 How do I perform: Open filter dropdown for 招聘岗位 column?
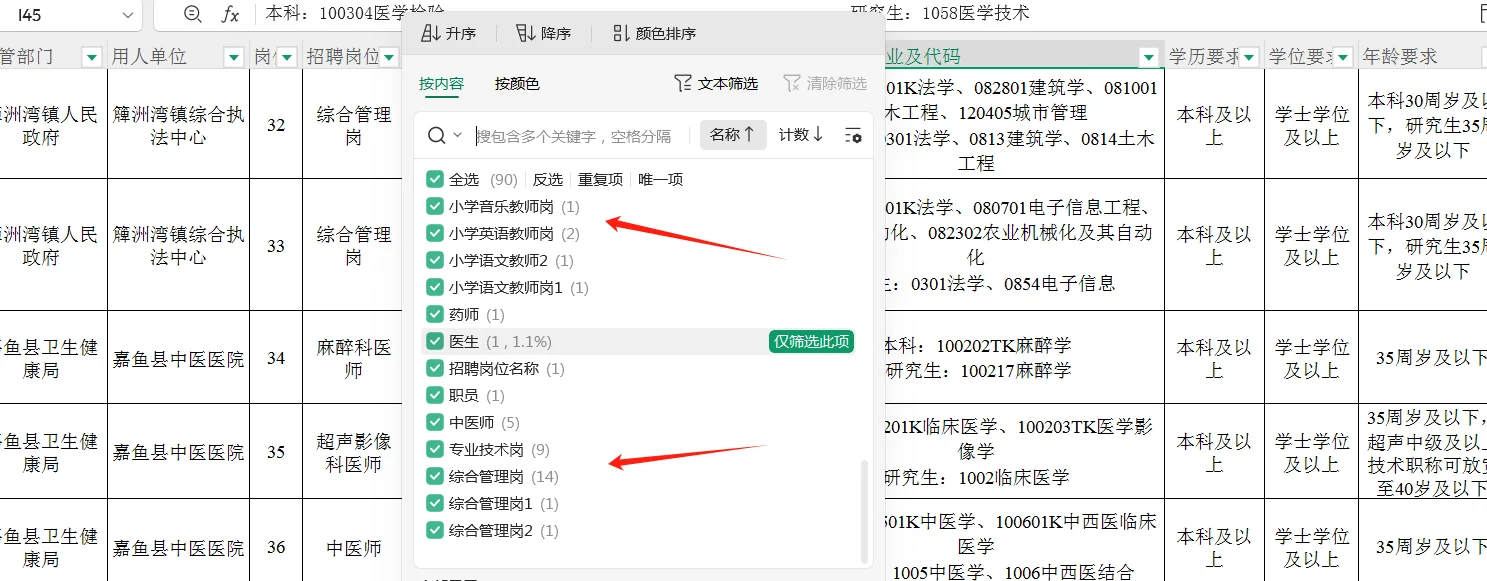[x=391, y=57]
